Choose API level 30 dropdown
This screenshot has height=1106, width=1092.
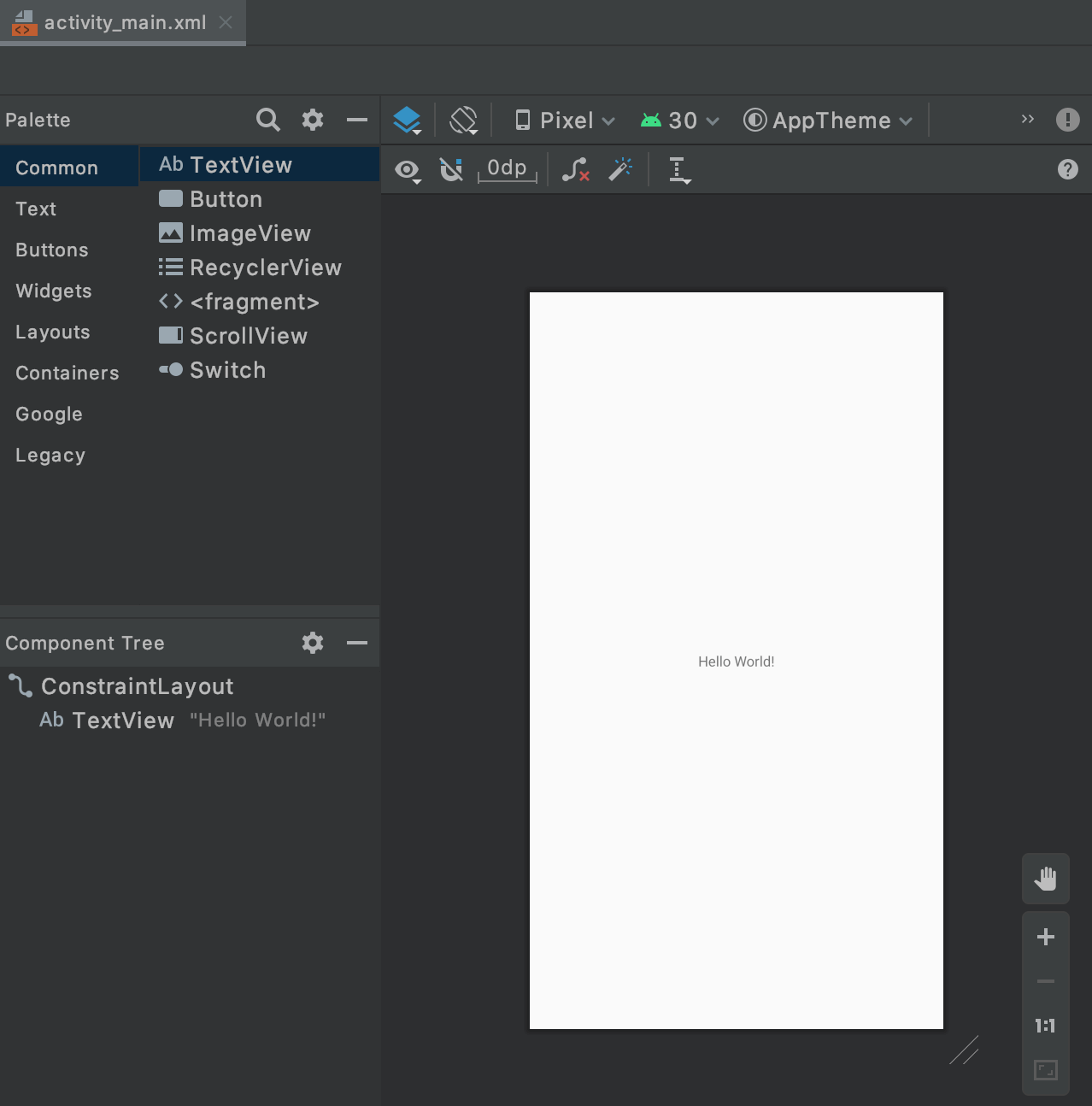(x=680, y=121)
